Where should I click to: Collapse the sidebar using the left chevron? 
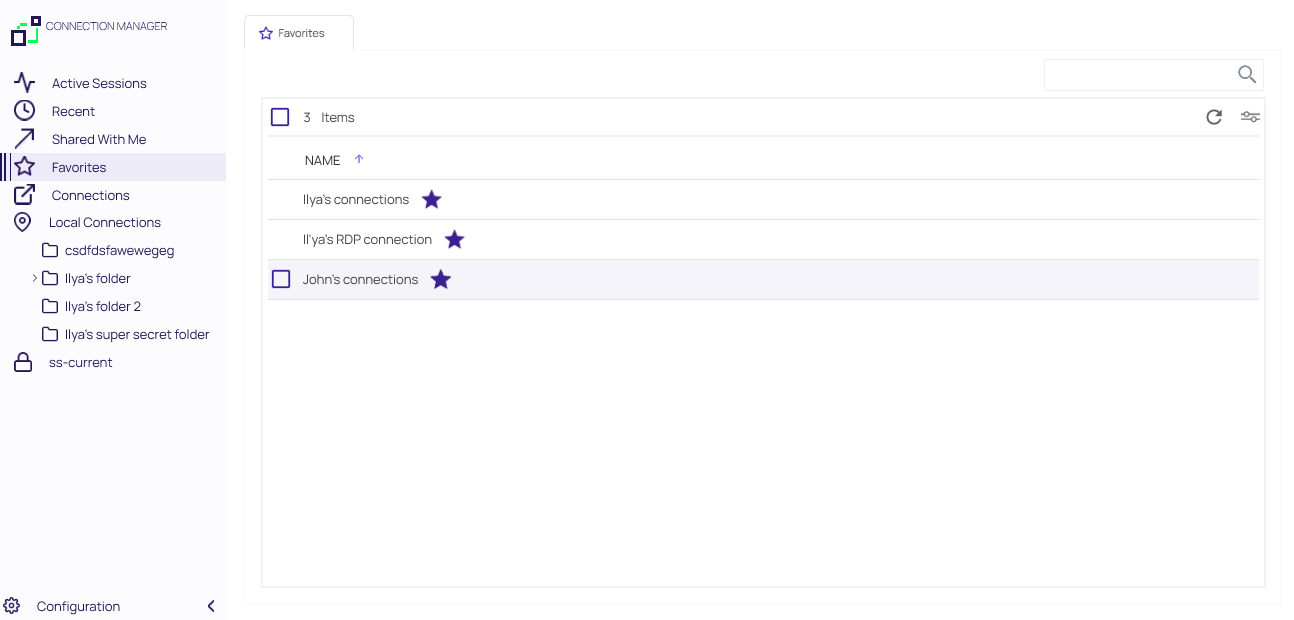(211, 606)
